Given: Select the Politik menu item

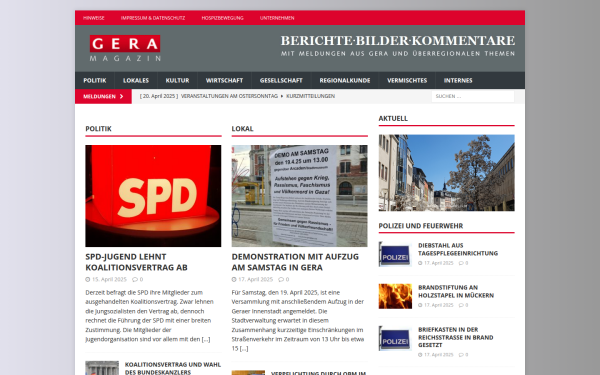Looking at the screenshot, I should (95, 80).
